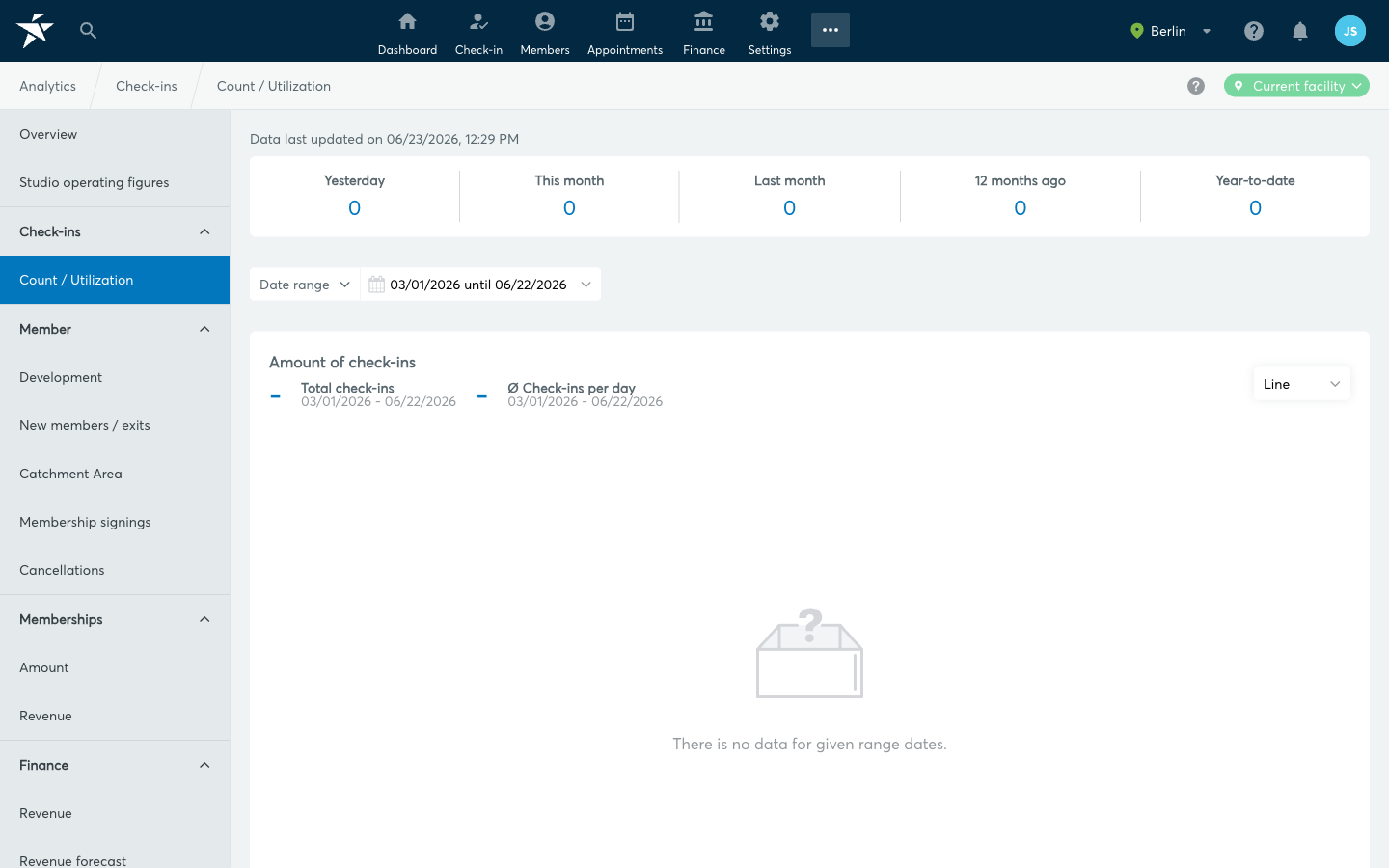Image resolution: width=1389 pixels, height=868 pixels.
Task: Open Revenue under Memberships
Action: click(115, 716)
